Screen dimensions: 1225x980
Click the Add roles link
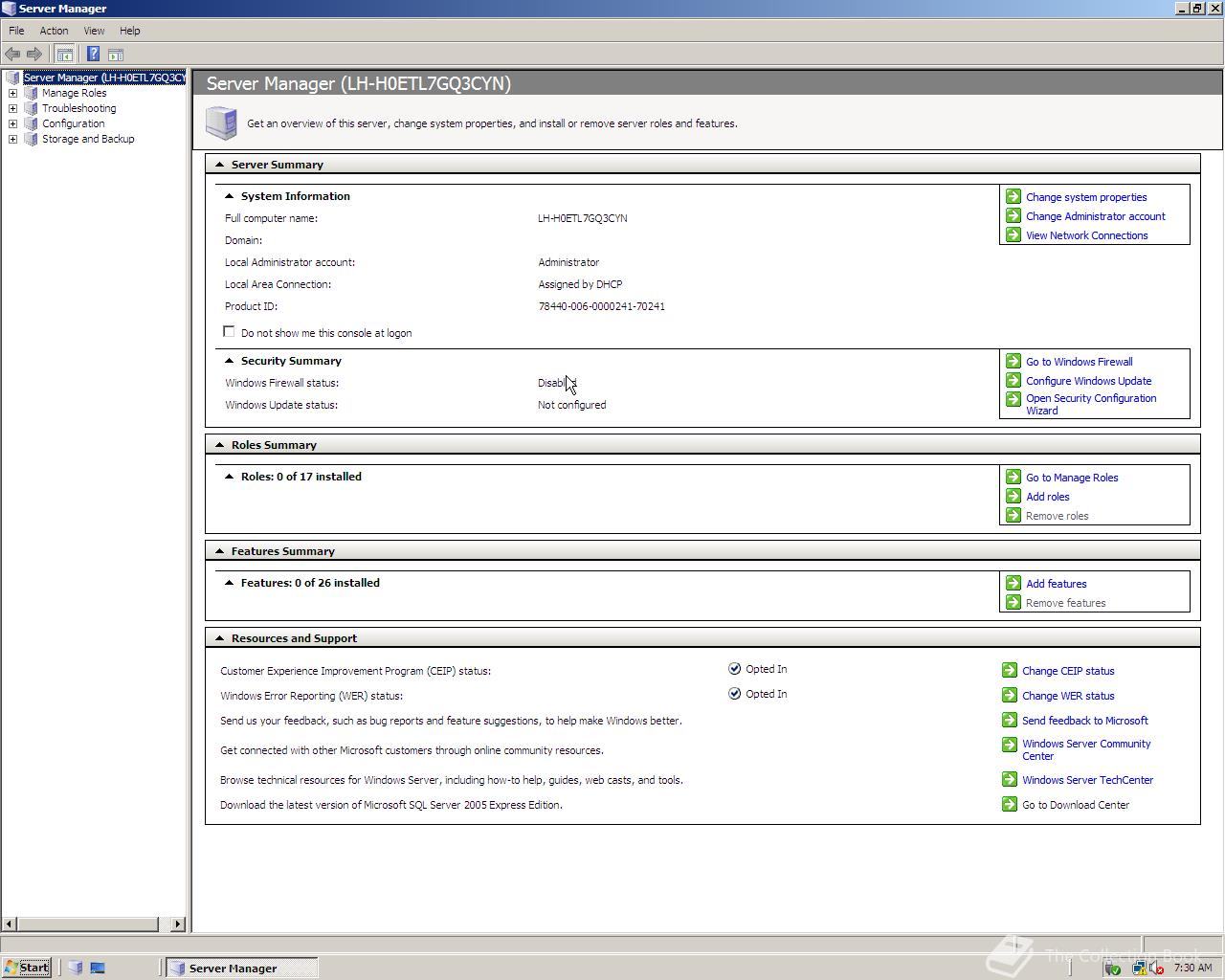tap(1048, 497)
